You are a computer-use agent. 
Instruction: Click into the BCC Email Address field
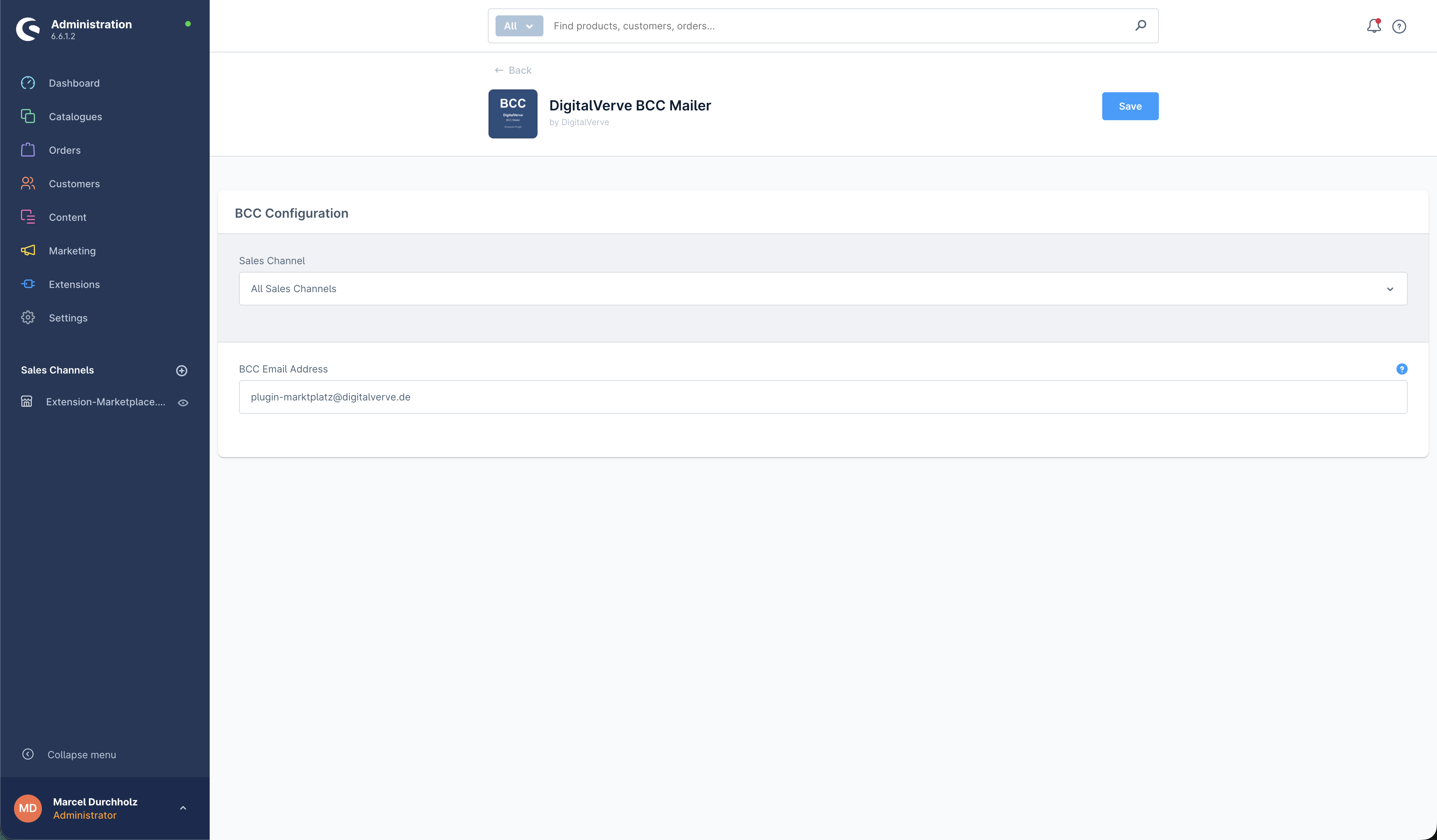823,397
